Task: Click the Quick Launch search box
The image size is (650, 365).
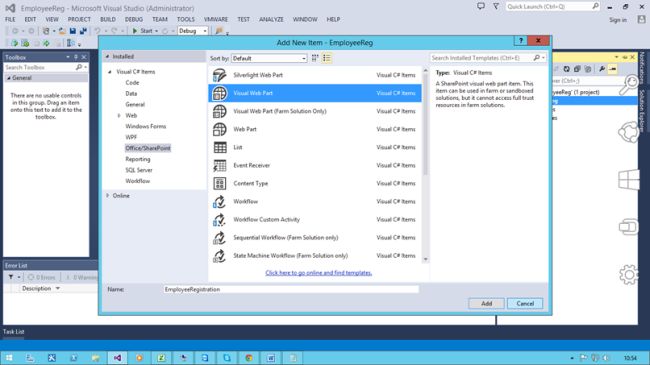Action: click(x=553, y=7)
